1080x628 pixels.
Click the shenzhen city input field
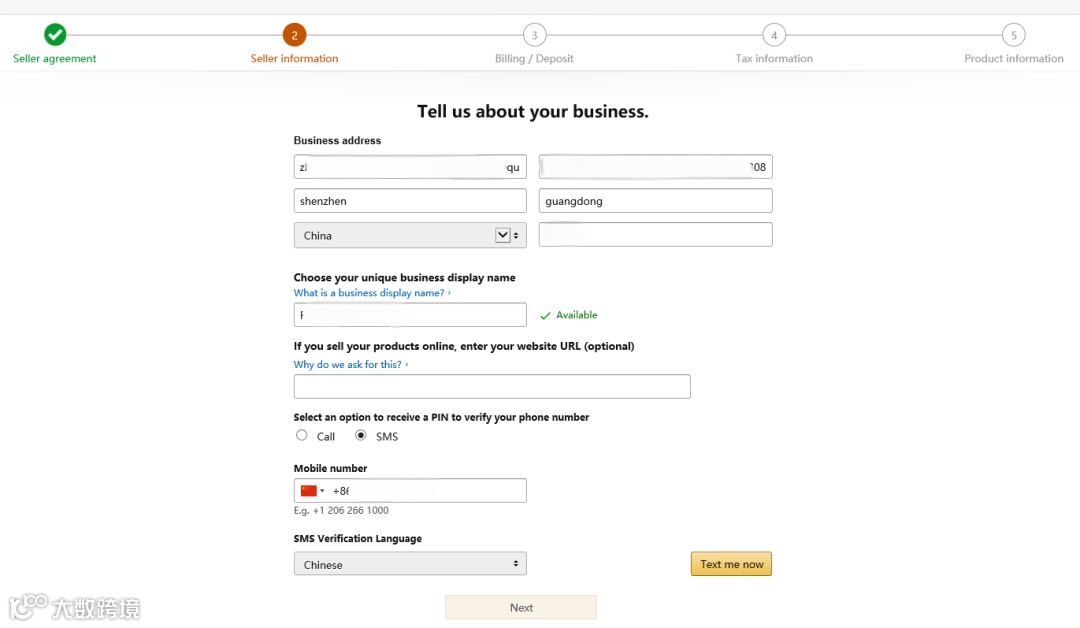[410, 201]
